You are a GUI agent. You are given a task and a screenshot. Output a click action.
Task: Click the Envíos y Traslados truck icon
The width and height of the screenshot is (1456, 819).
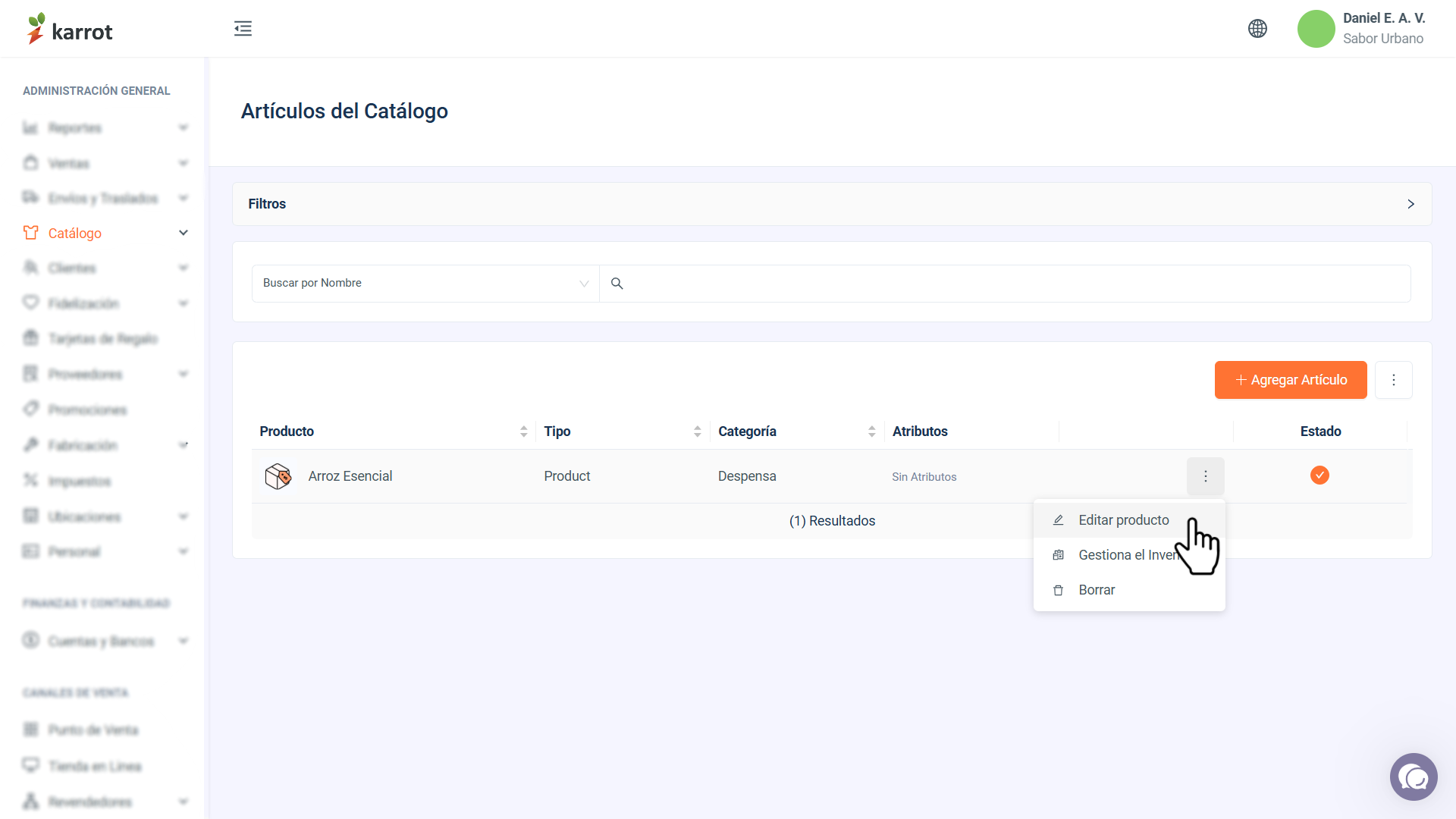tap(30, 198)
